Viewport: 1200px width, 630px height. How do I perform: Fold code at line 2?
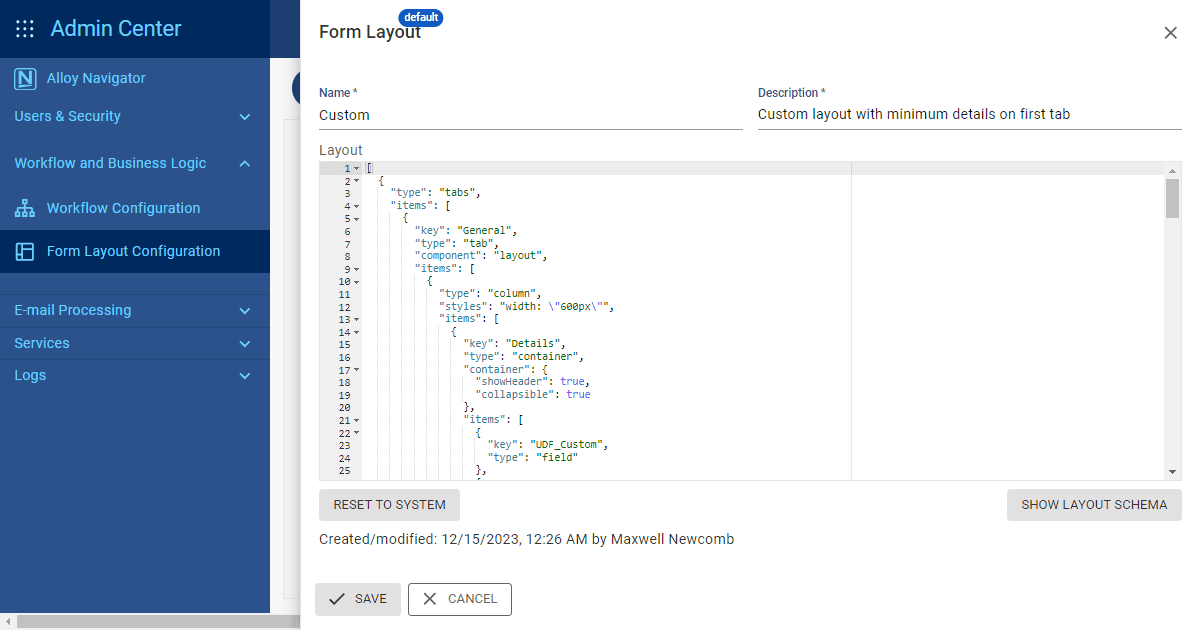[357, 181]
